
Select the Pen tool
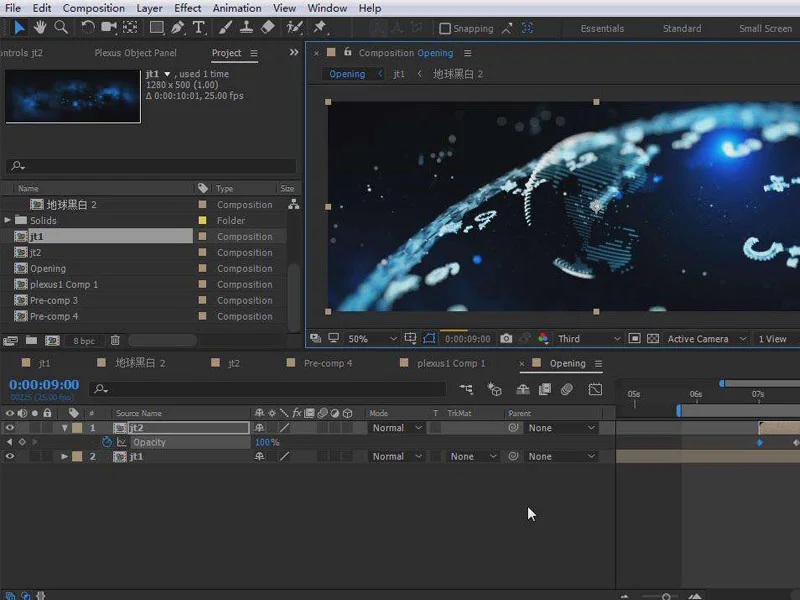coord(178,27)
